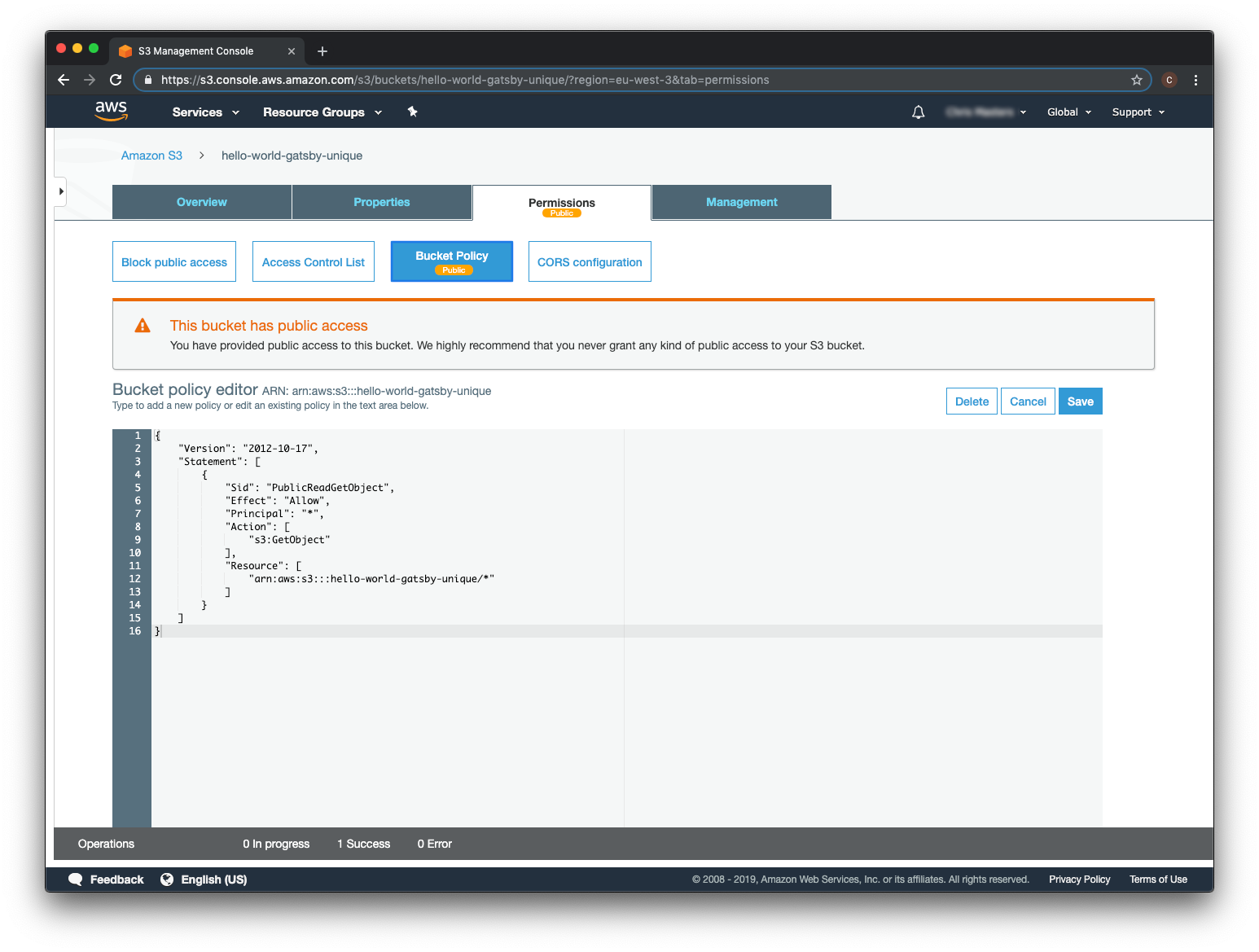The height and width of the screenshot is (952, 1259).
Task: Open the Privacy Policy link
Action: pyautogui.click(x=1079, y=880)
